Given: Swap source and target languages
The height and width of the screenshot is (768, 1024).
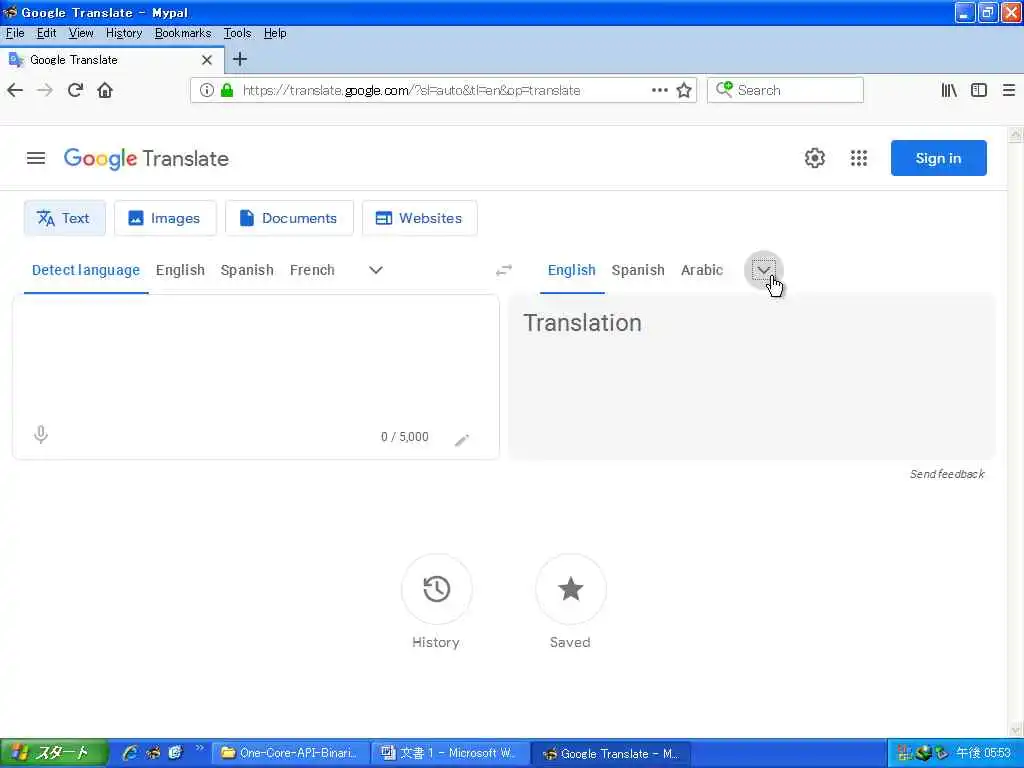Looking at the screenshot, I should [x=504, y=270].
